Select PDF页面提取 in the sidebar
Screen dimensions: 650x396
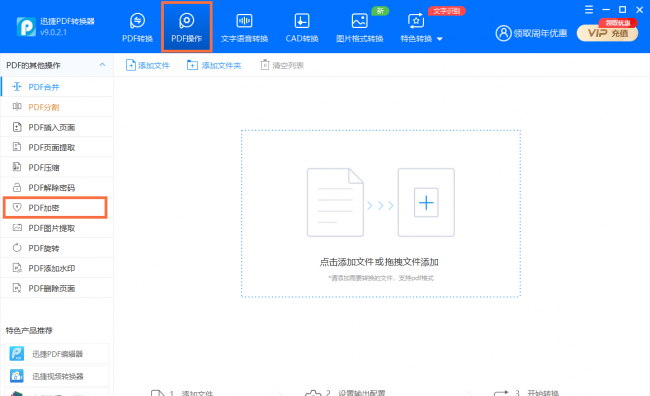click(57, 147)
